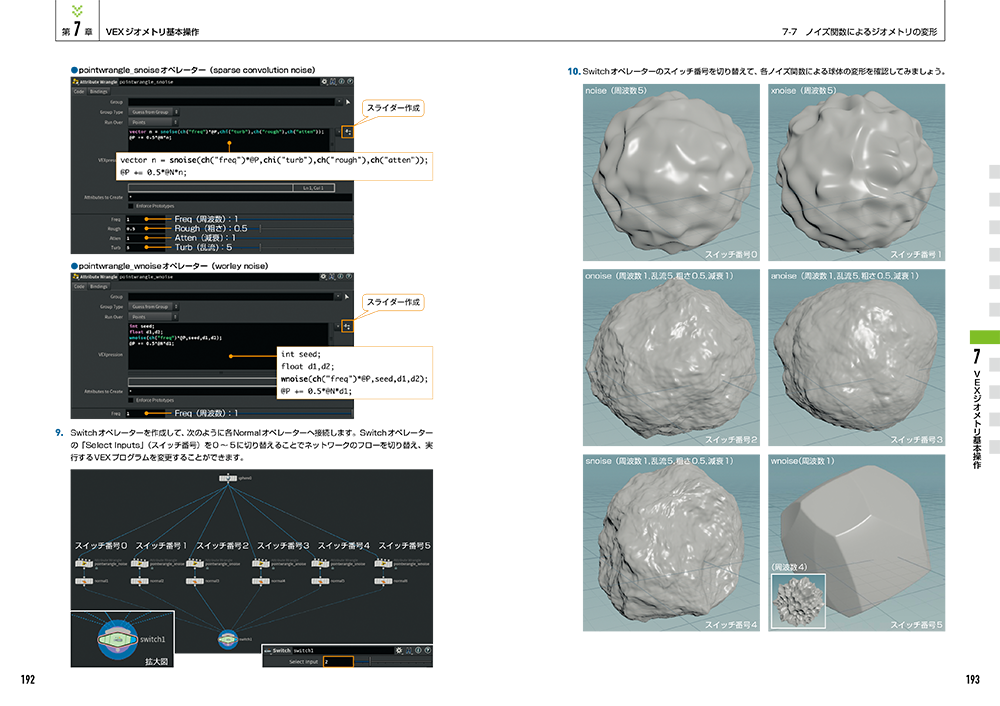Click slider-creation icon in pointwrangle_snoise panel
Image resolution: width=1000 pixels, height=706 pixels.
pos(347,131)
